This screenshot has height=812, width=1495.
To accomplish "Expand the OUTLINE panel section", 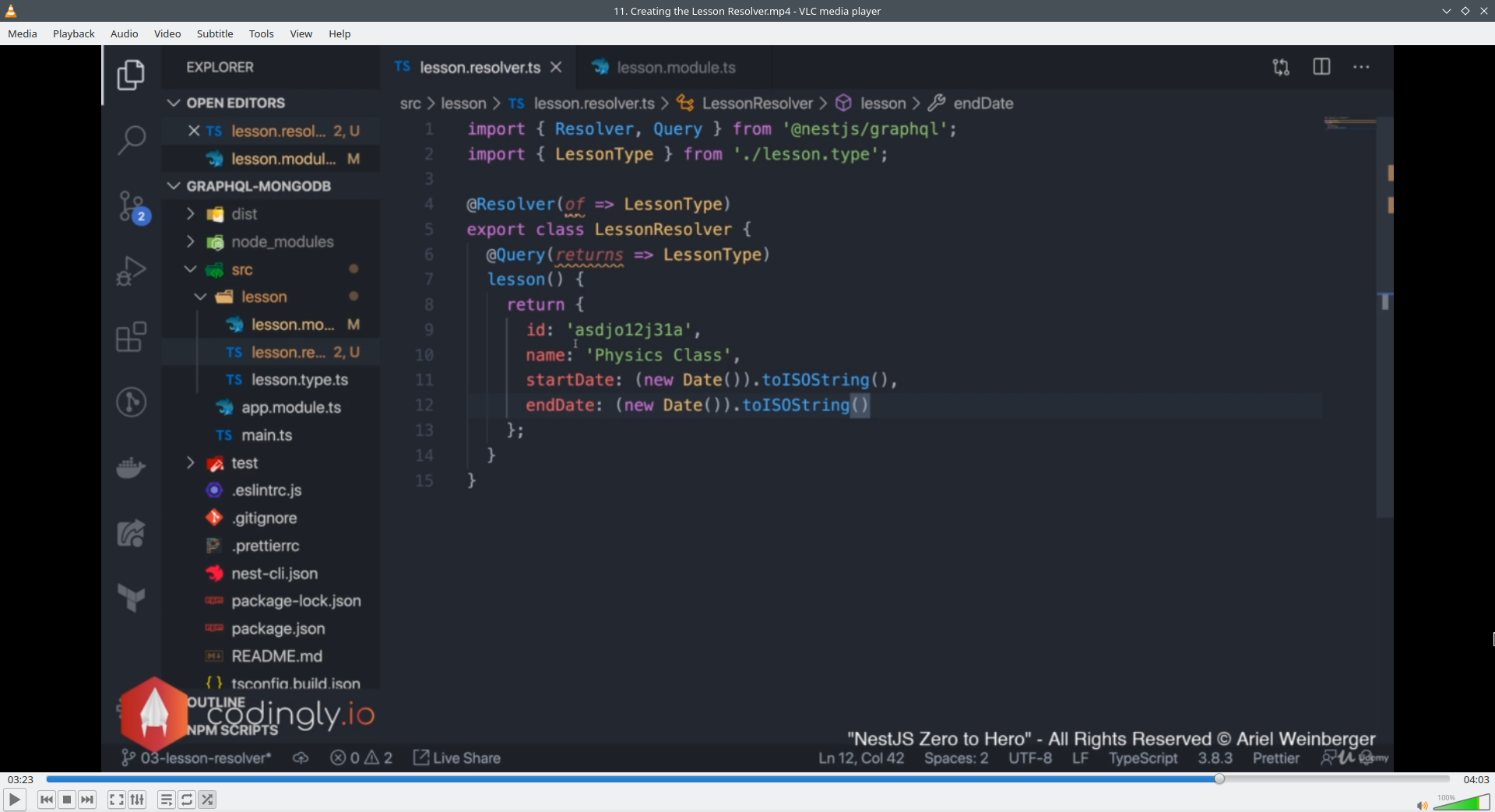I will (x=216, y=702).
